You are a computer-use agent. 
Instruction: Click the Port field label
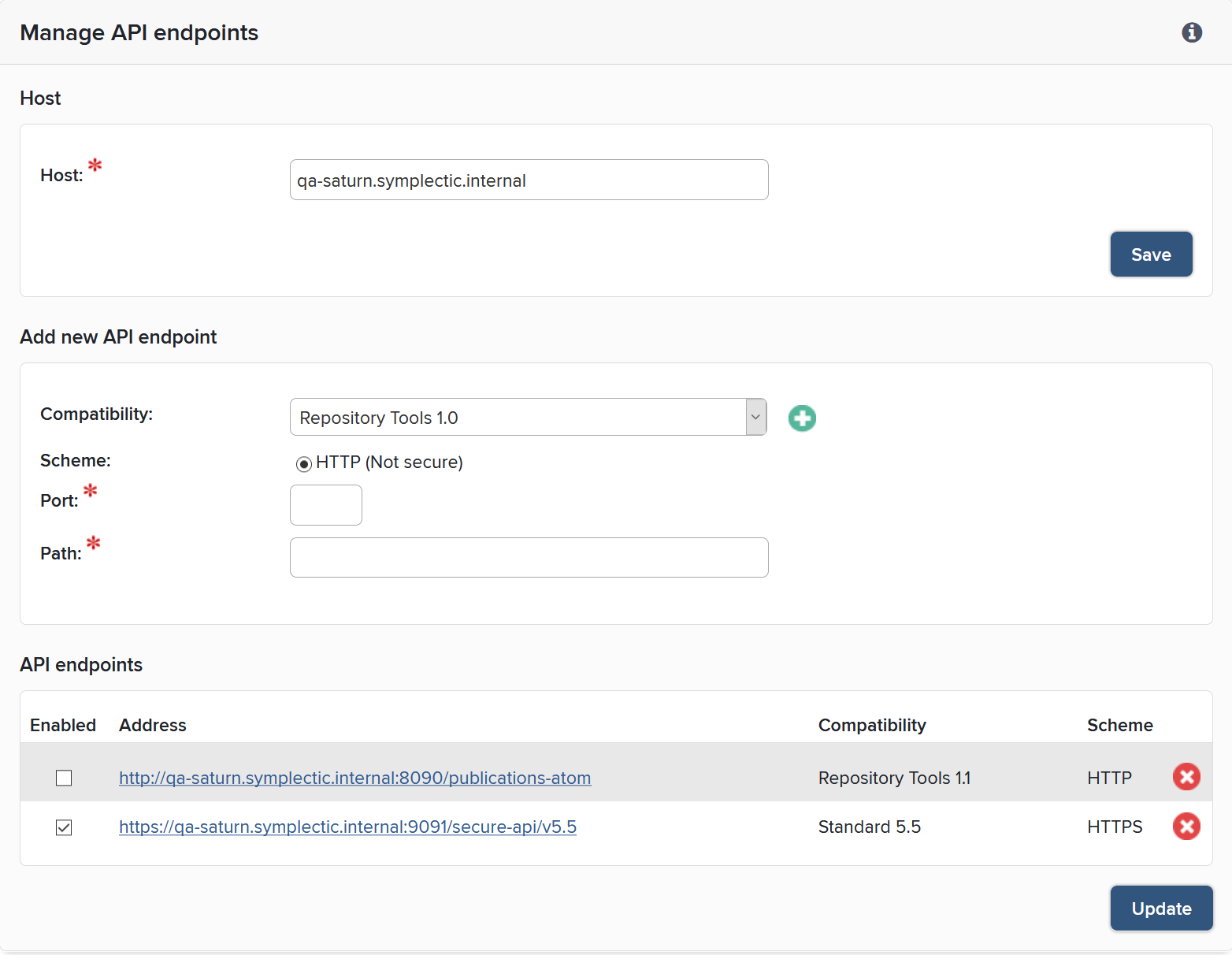click(x=59, y=501)
